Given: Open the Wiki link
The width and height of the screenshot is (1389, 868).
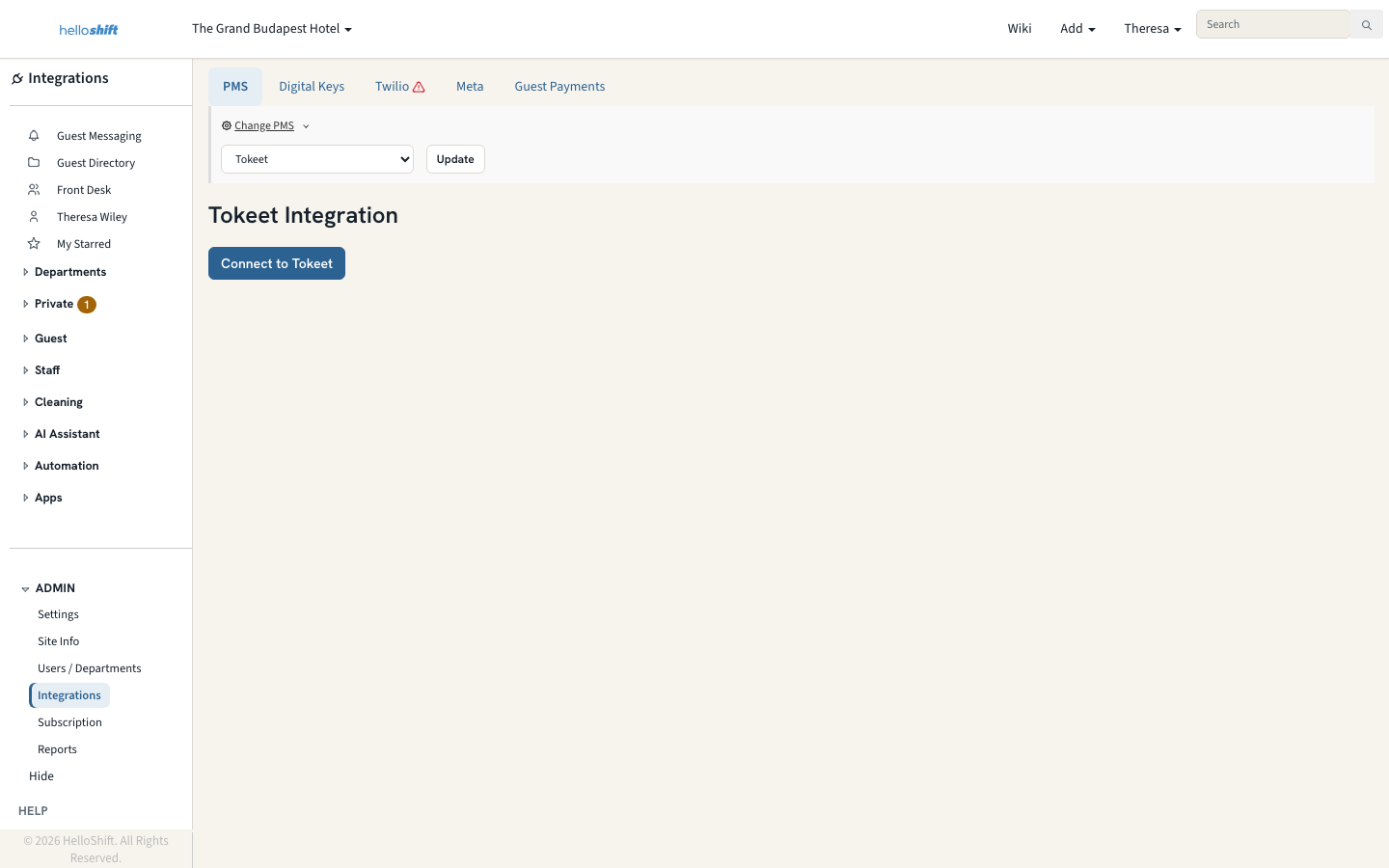Looking at the screenshot, I should pyautogui.click(x=1020, y=29).
